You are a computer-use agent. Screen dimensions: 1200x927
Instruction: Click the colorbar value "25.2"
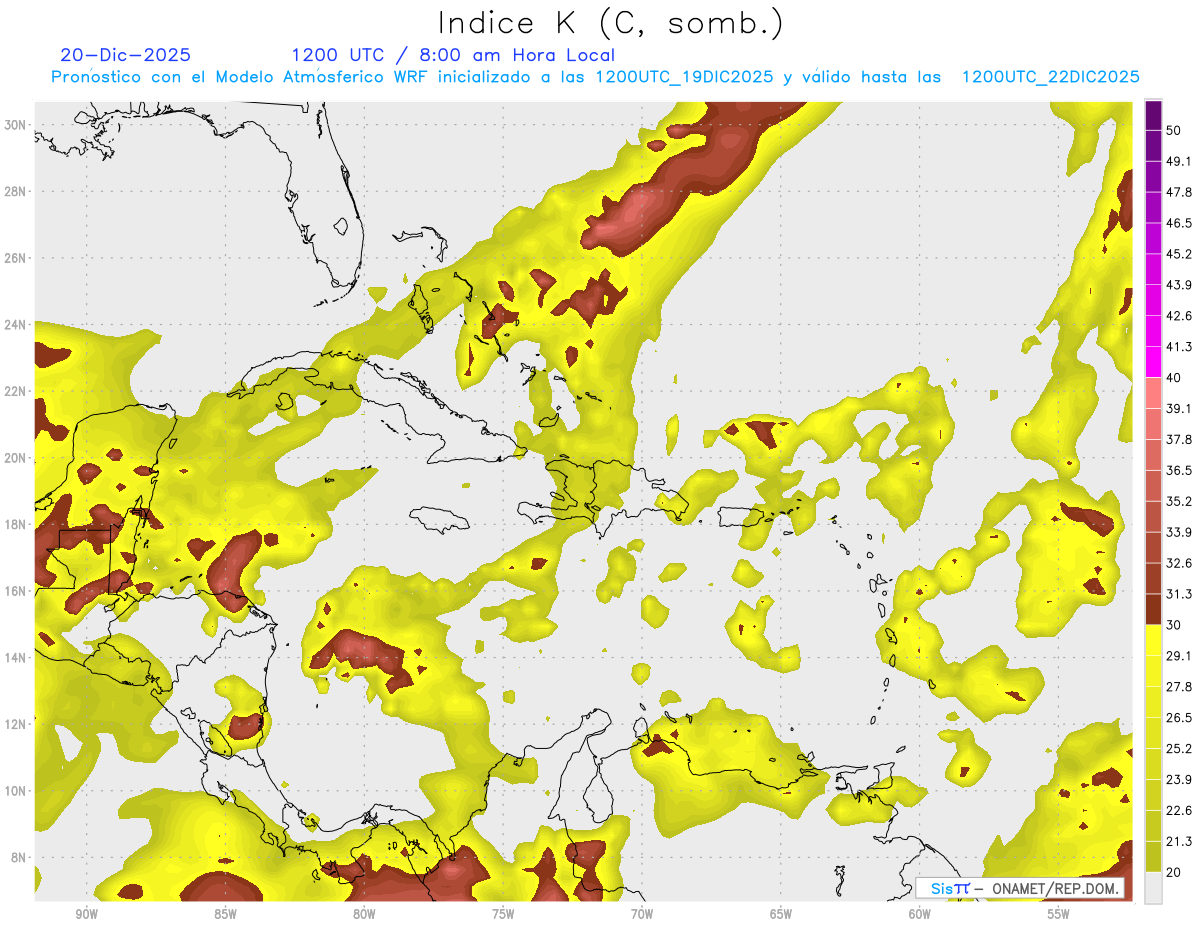coord(1180,749)
